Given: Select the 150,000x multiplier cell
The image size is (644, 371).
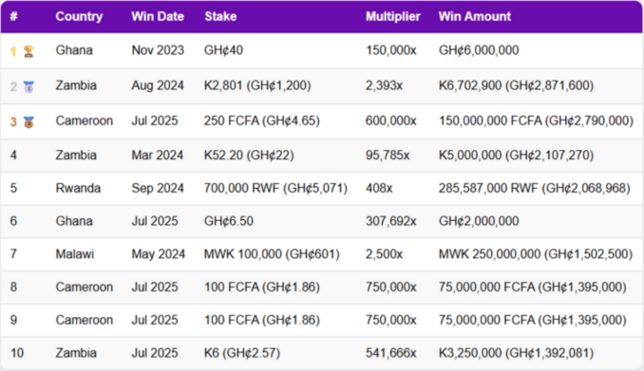Looking at the screenshot, I should (391, 50).
